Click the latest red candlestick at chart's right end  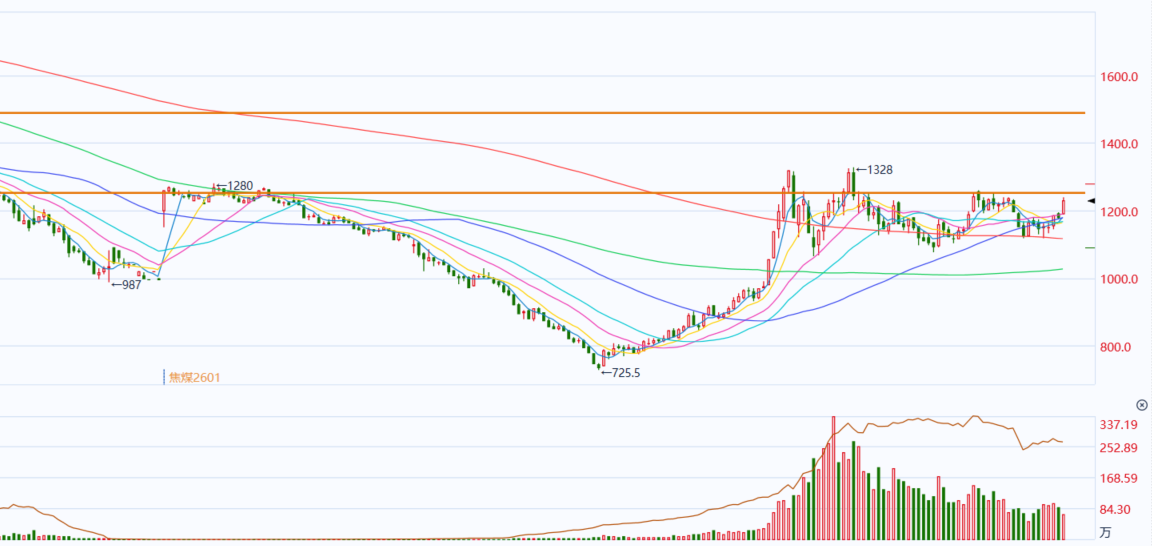click(x=1063, y=206)
